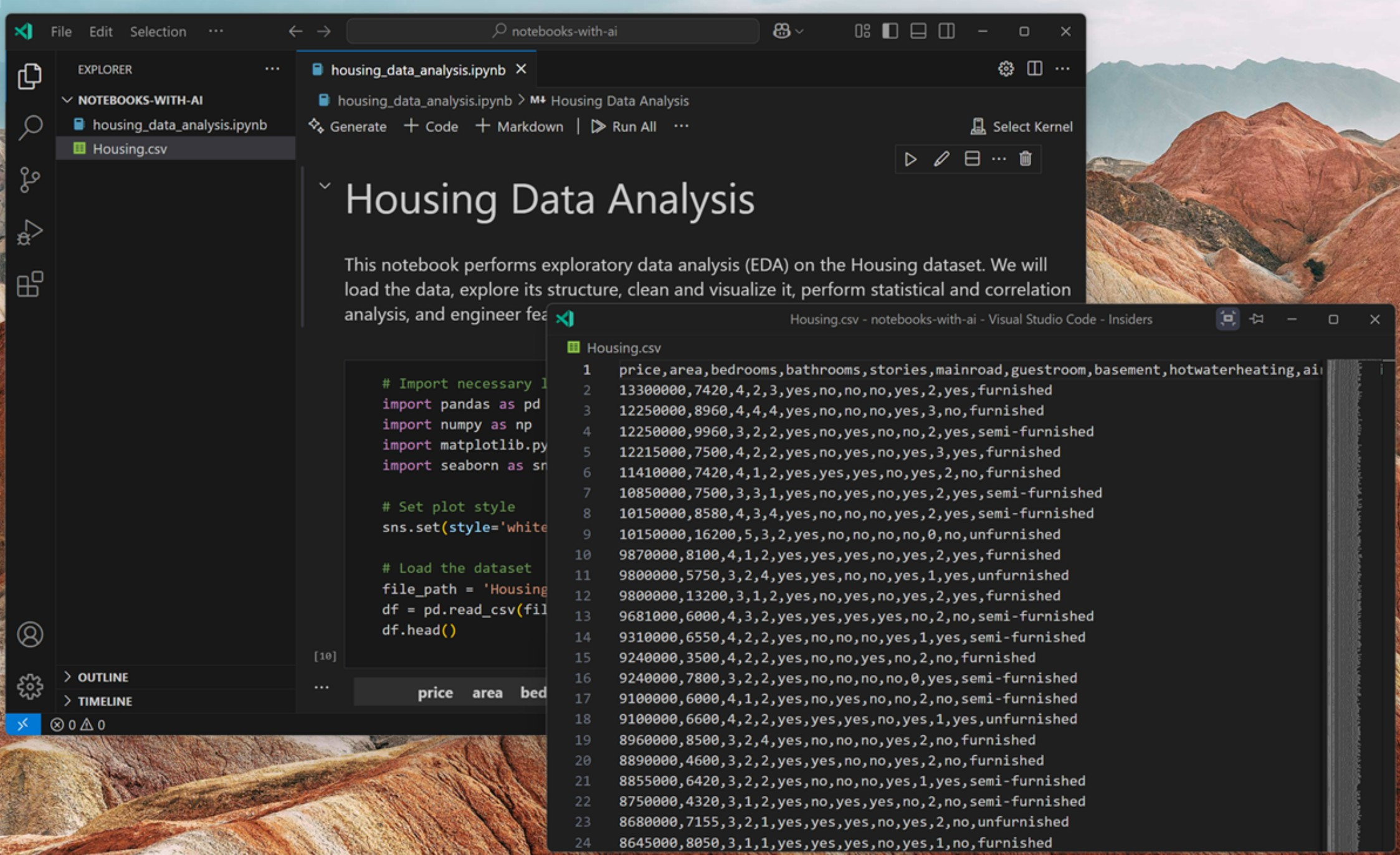Split the editor to the right
1400x855 pixels.
[1034, 69]
